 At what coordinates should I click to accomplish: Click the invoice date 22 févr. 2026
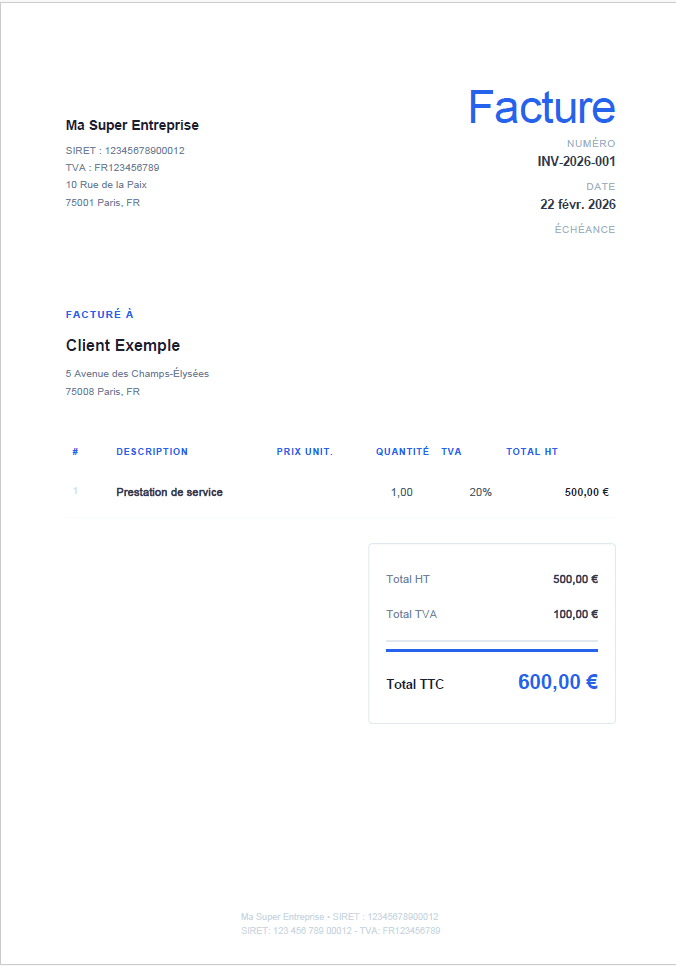click(578, 204)
